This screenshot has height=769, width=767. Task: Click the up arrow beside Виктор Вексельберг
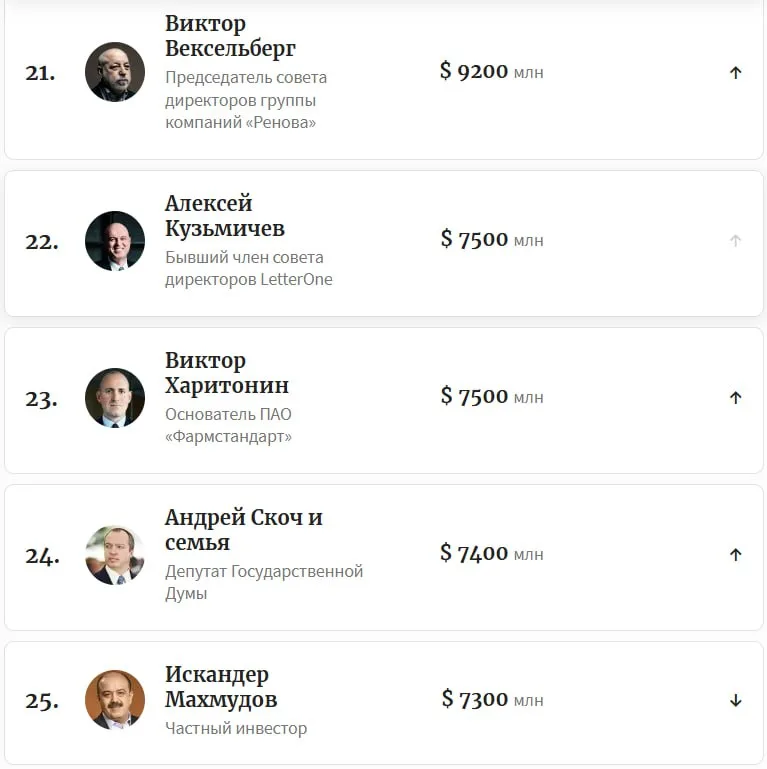[736, 72]
